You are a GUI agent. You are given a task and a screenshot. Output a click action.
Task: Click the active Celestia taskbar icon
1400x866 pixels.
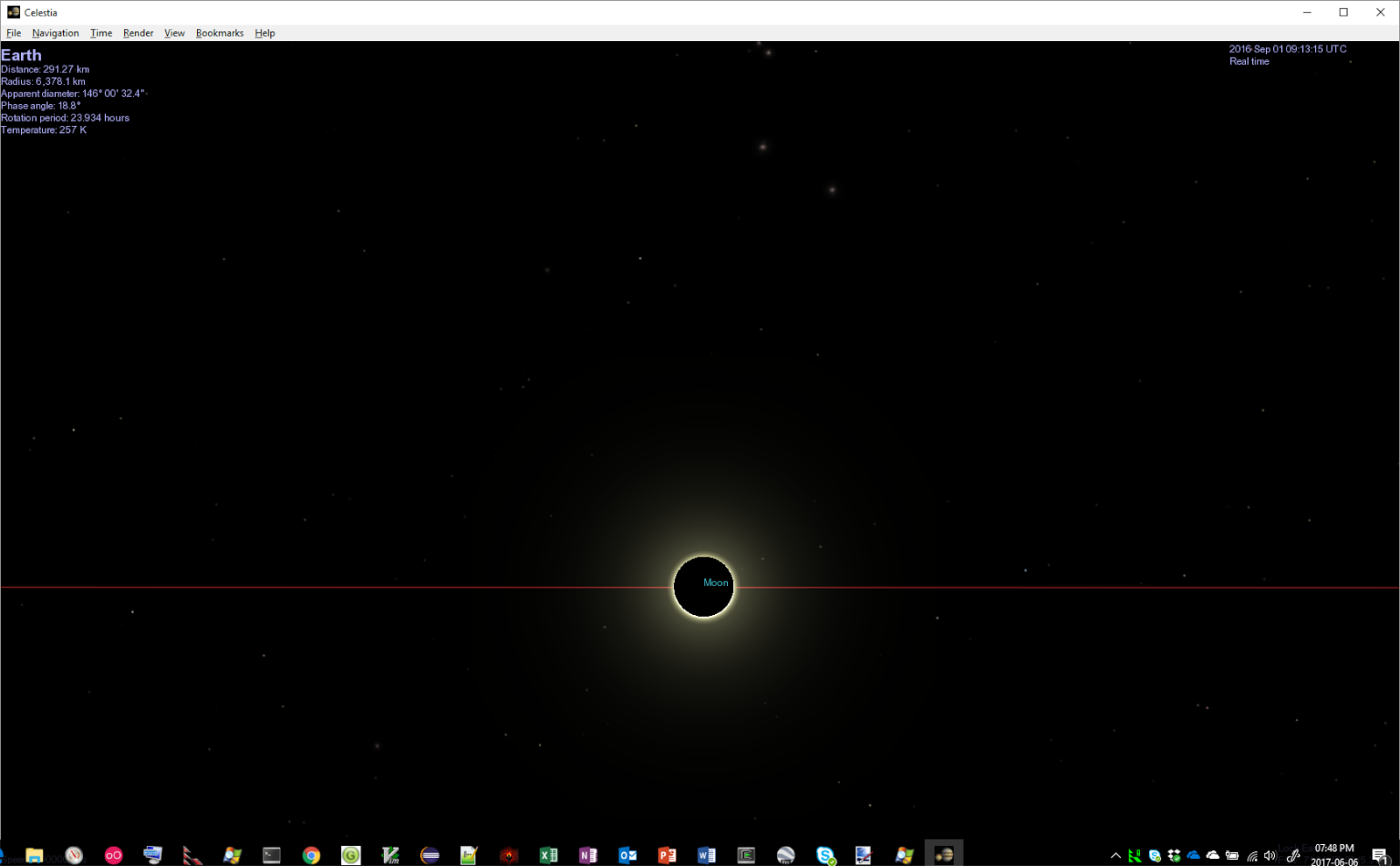(943, 855)
